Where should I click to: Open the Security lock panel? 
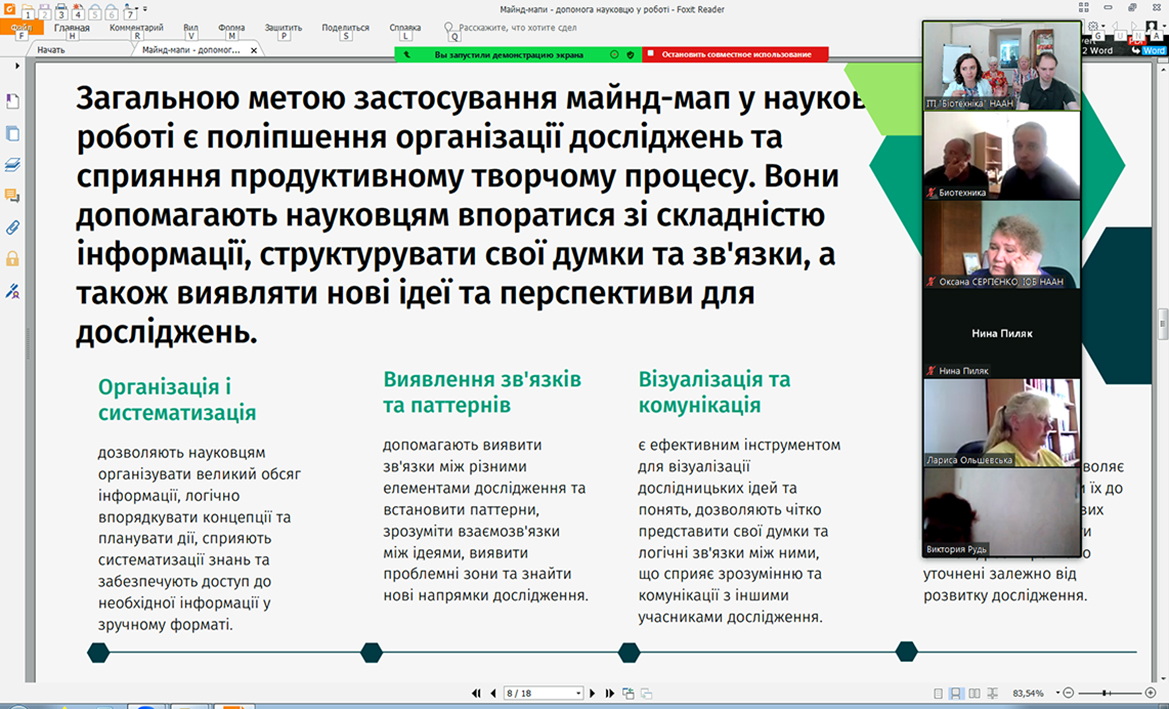(13, 259)
